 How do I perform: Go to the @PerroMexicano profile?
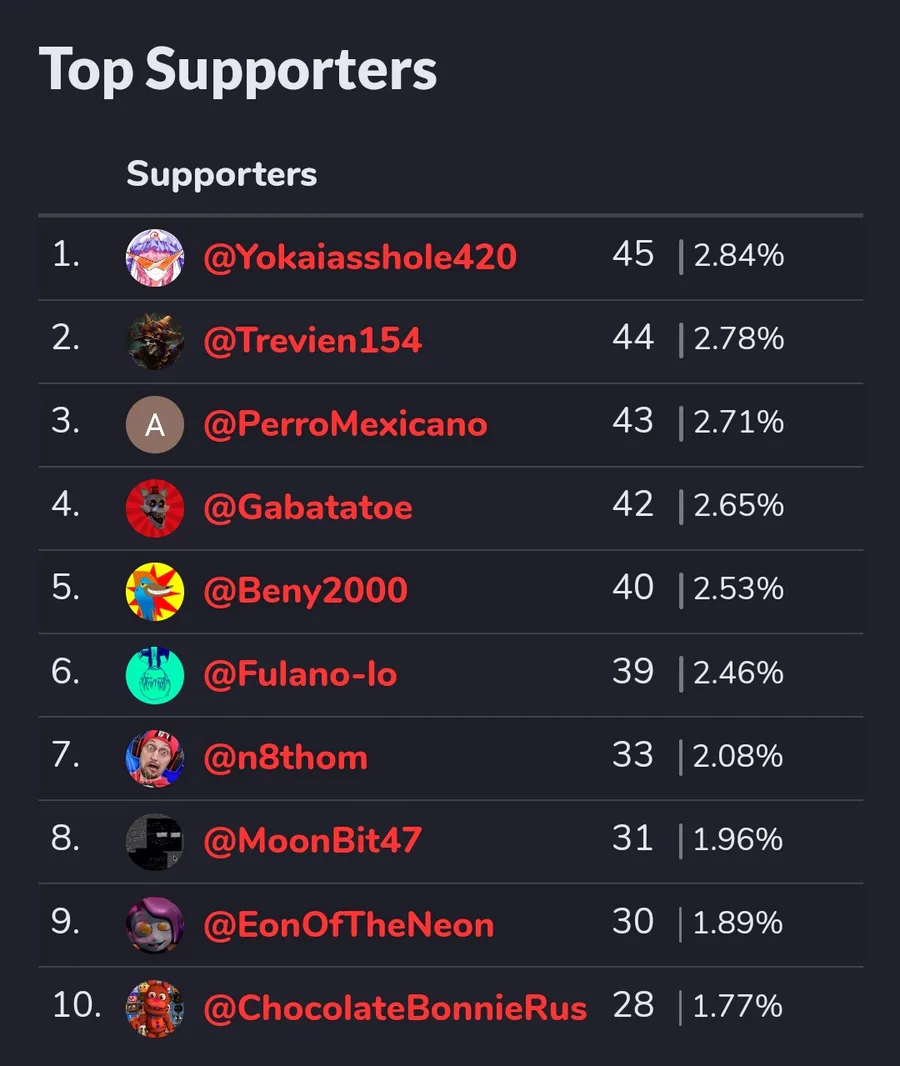coord(345,425)
